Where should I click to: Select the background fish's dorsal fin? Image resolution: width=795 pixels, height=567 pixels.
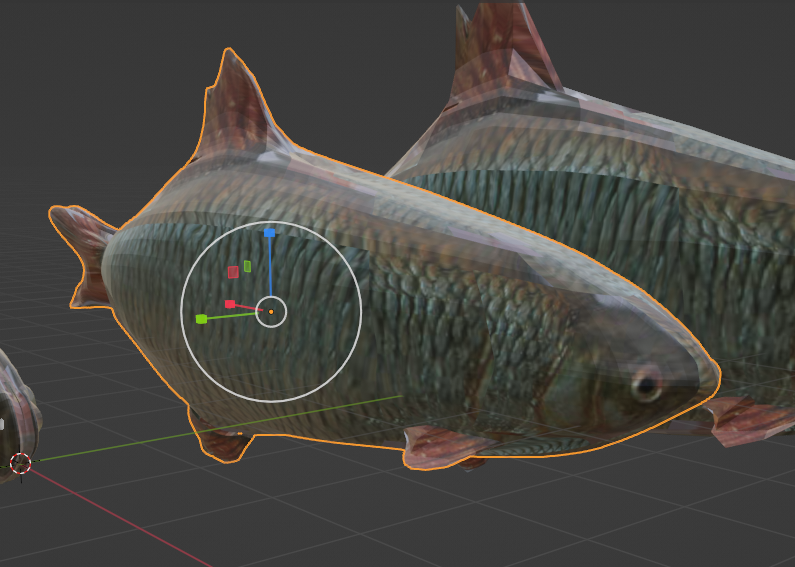(x=503, y=51)
